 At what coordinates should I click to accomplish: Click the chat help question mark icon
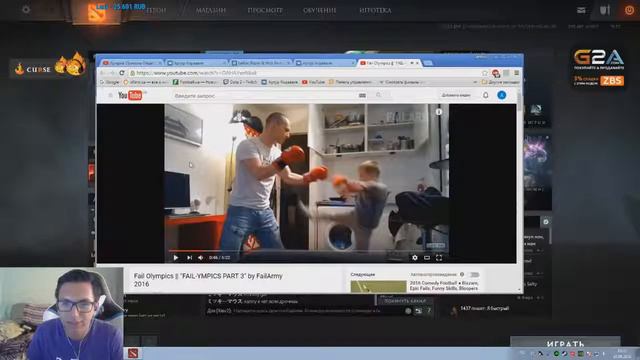tap(429, 311)
